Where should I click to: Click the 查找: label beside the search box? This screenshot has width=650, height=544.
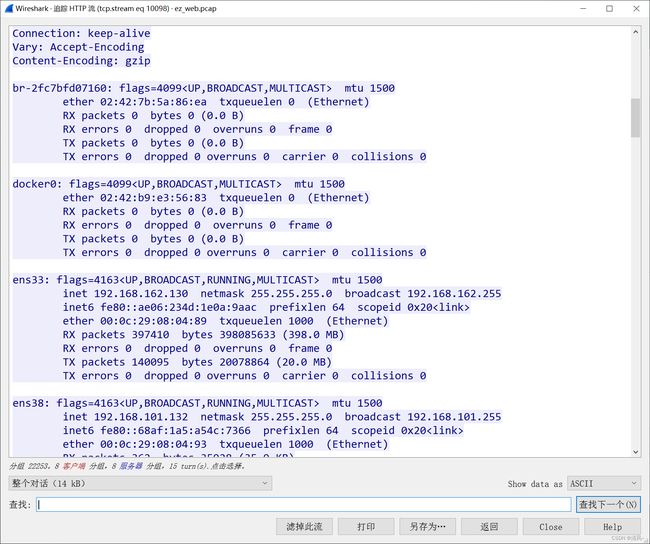tap(20, 505)
